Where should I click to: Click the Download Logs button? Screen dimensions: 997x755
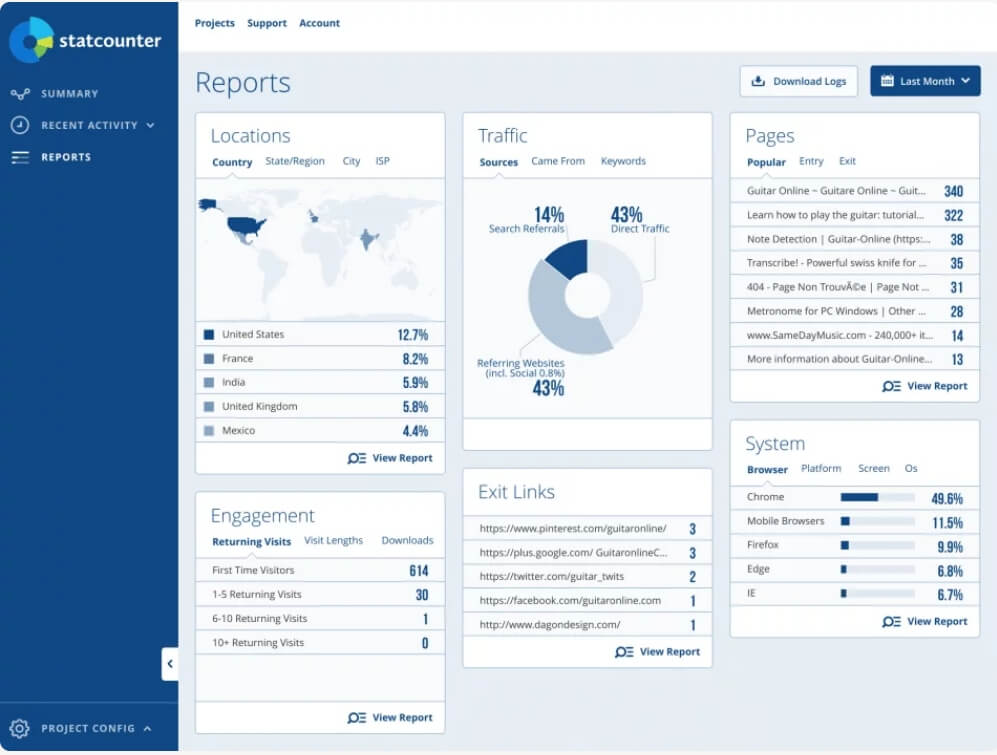[799, 81]
